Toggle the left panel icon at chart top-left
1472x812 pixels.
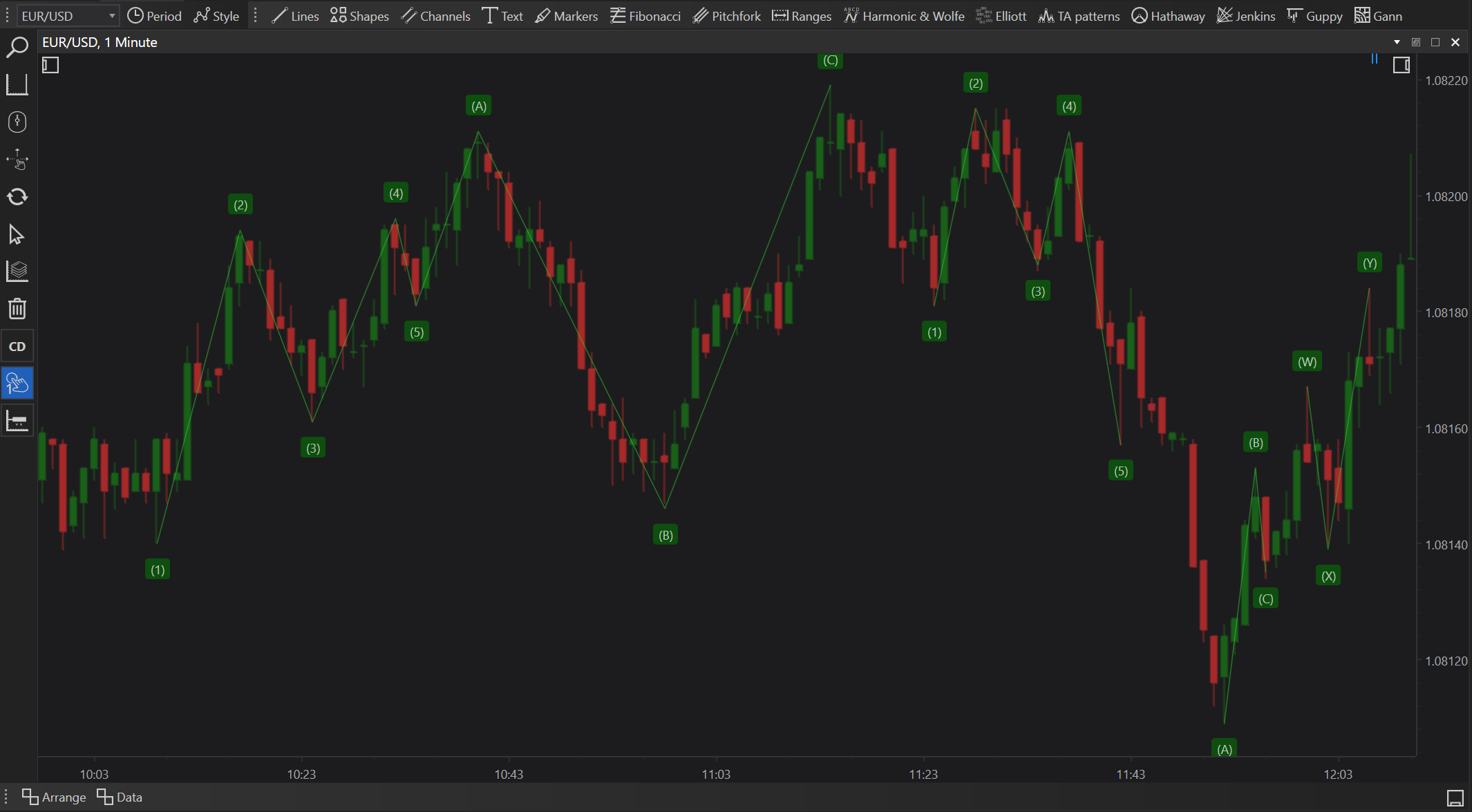50,66
